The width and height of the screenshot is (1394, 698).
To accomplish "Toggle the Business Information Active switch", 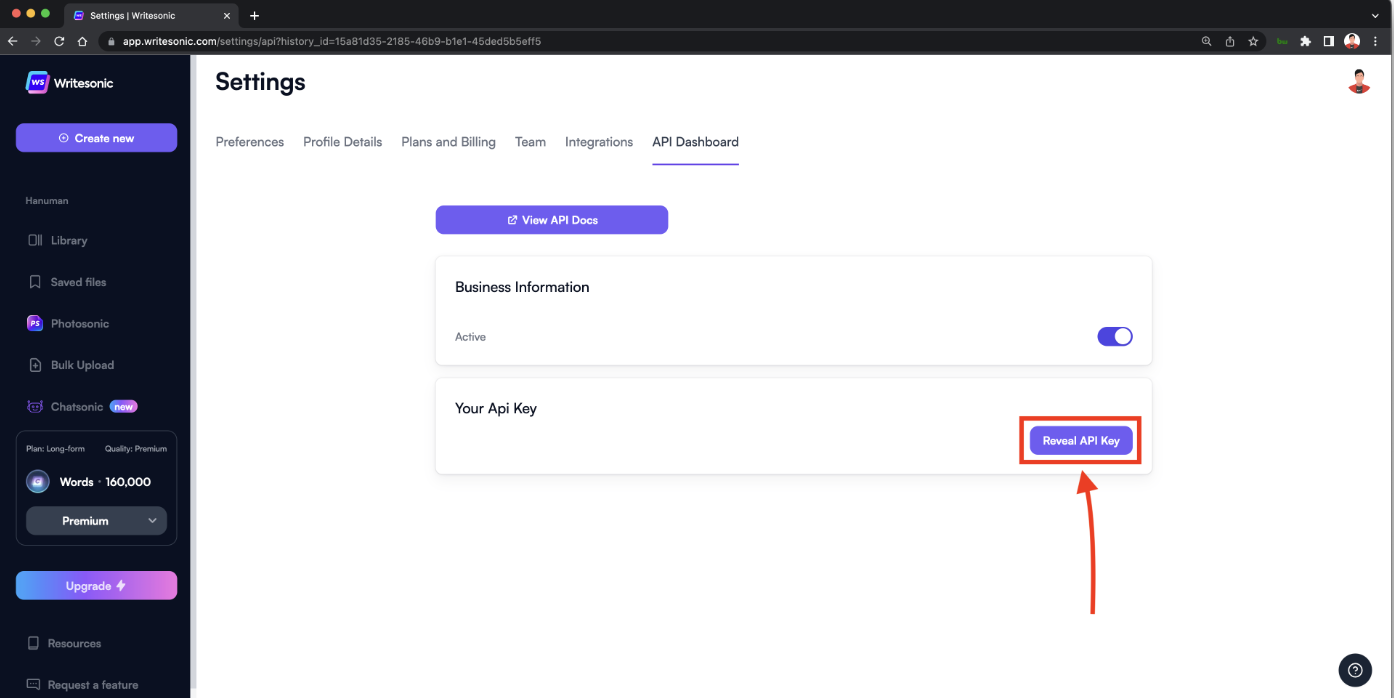I will [x=1115, y=337].
